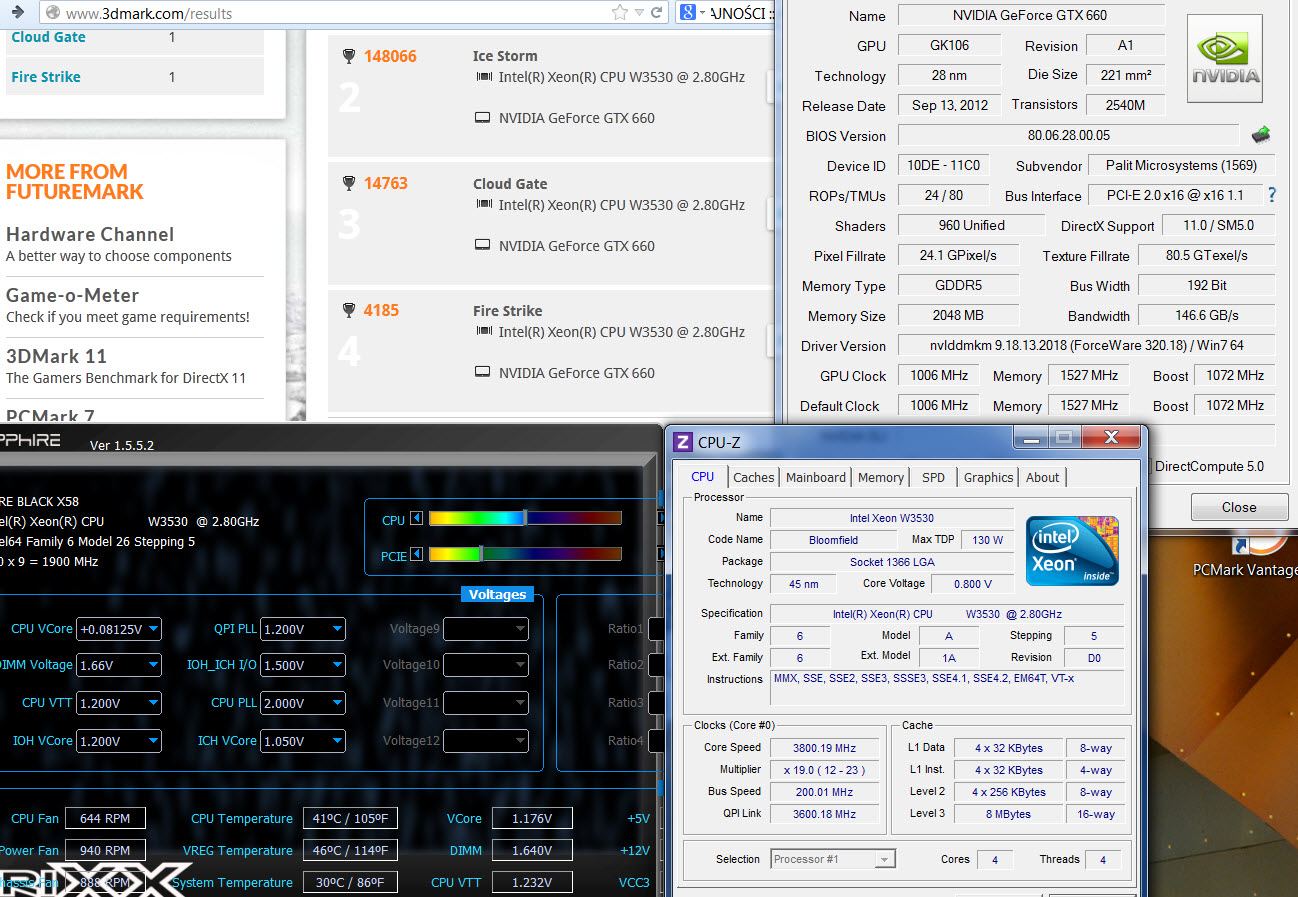Switch to the Memory tab in CPU-Z
Screen dimensions: 1298x897
tap(881, 477)
